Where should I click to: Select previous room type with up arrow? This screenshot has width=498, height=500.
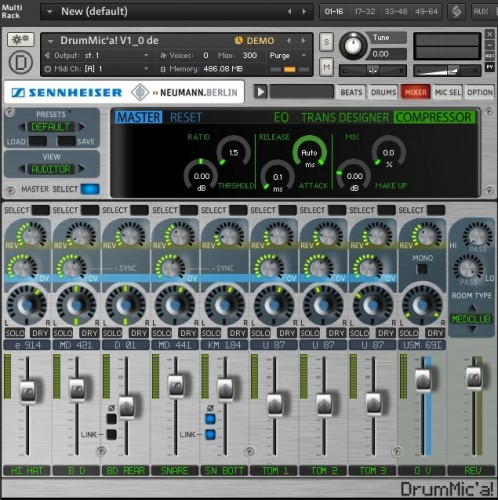tap(472, 307)
